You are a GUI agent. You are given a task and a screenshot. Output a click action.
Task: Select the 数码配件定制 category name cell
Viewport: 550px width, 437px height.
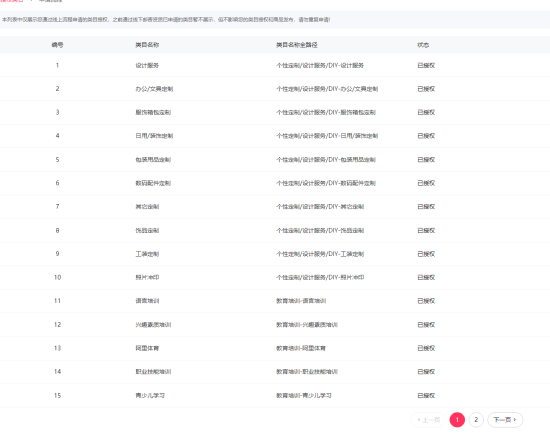(x=153, y=183)
